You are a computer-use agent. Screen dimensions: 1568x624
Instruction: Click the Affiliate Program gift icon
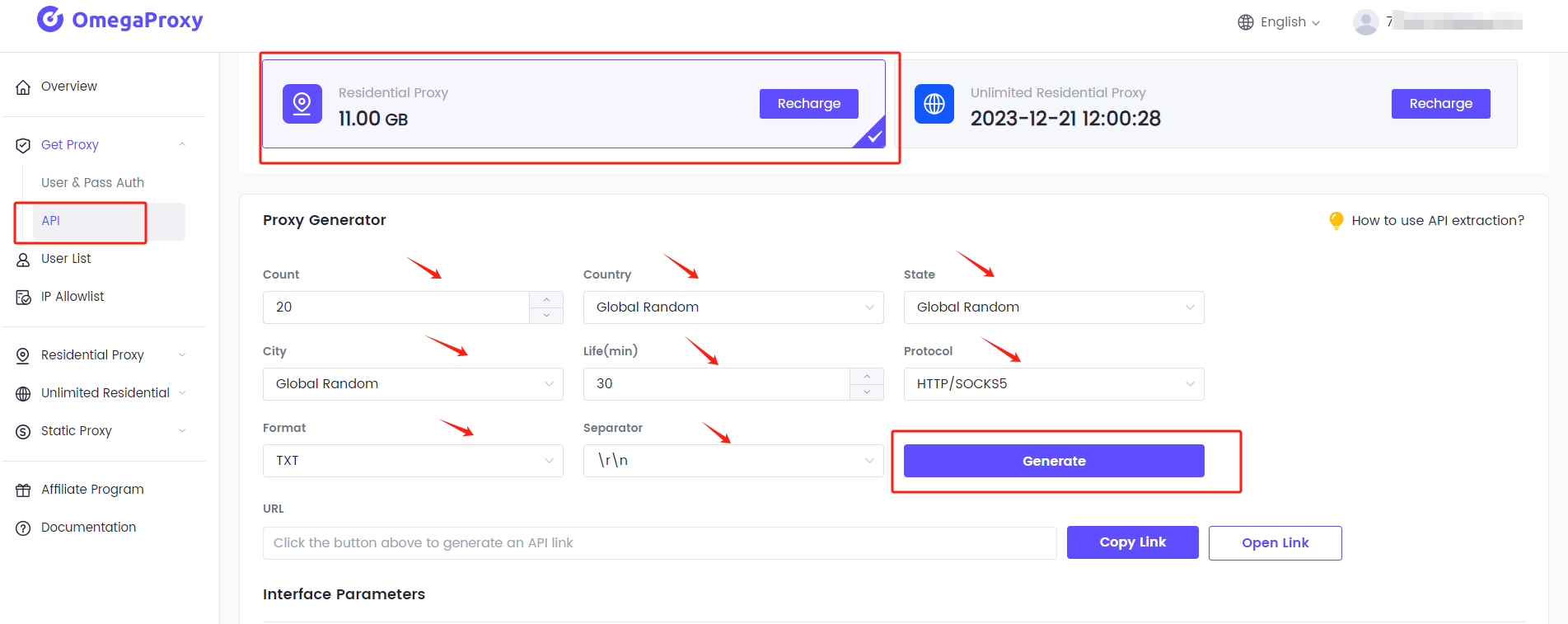(x=23, y=490)
